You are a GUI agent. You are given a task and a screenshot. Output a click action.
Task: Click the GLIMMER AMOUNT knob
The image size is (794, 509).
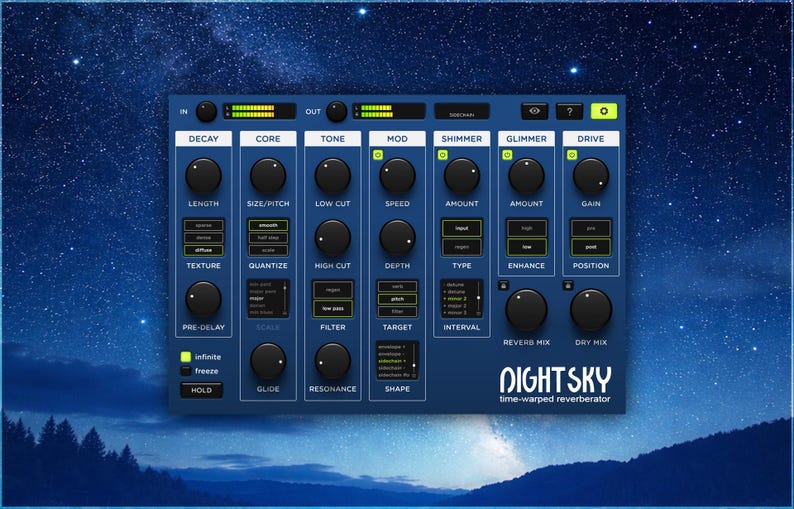527,176
